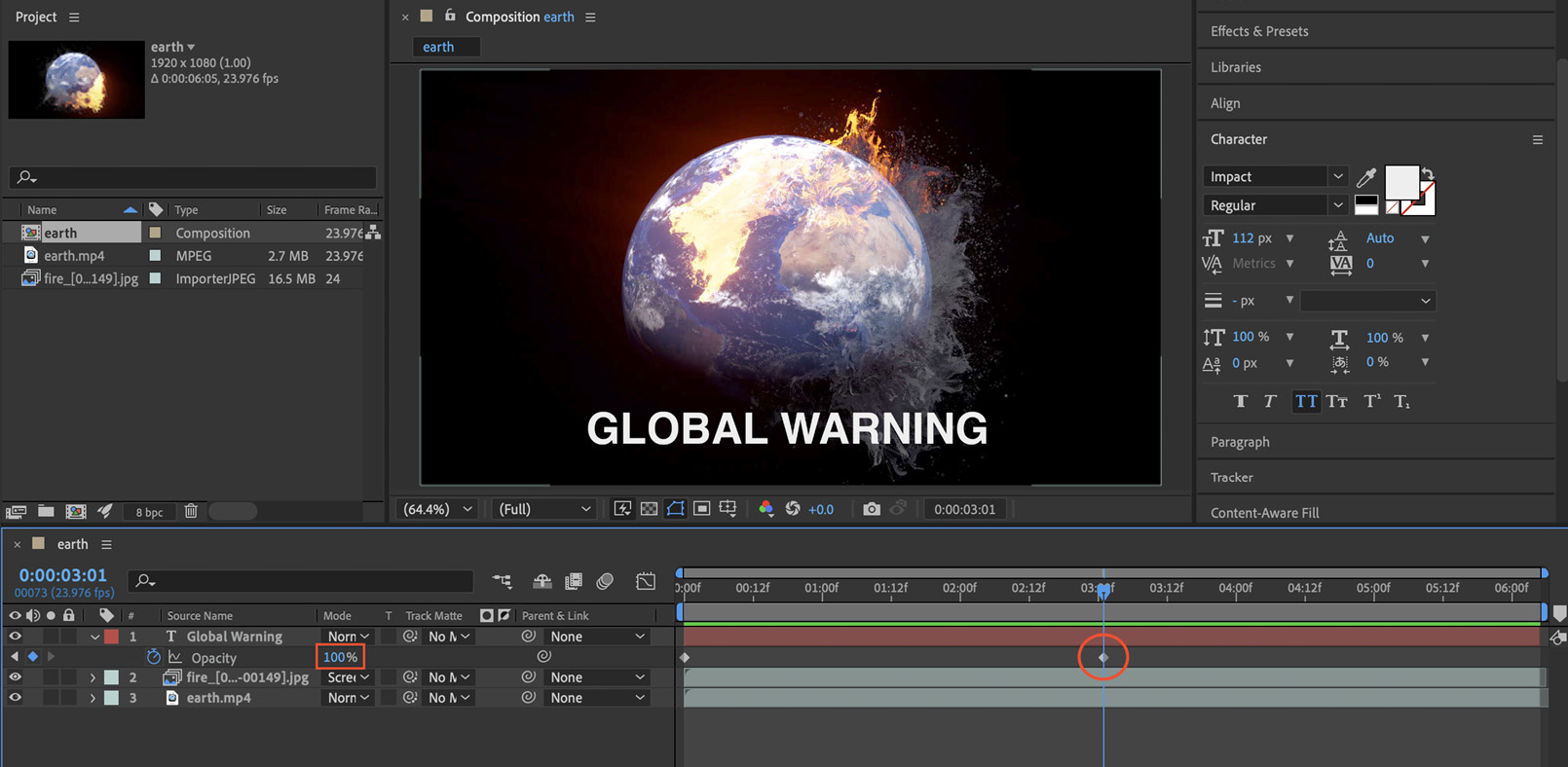
Task: Open the Tracker panel
Action: (x=1232, y=477)
